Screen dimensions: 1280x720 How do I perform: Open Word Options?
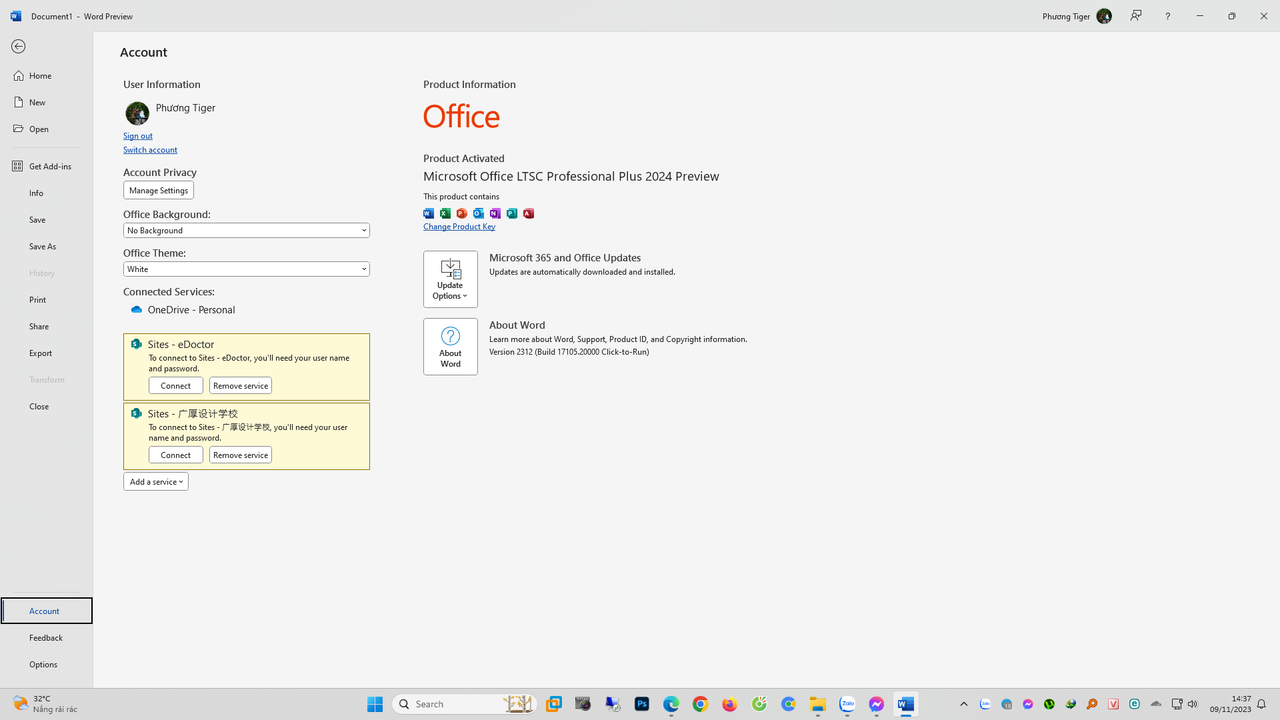(x=46, y=664)
